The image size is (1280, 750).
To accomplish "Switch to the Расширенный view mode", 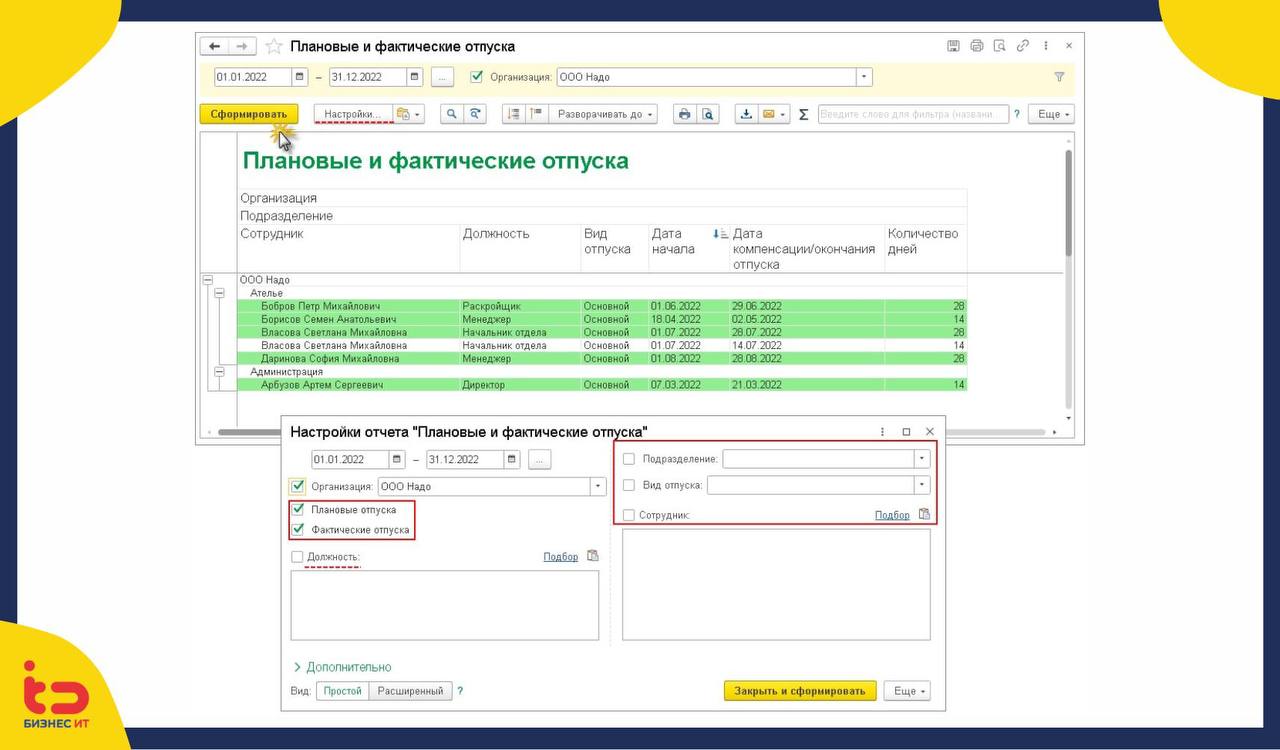I will 410,691.
